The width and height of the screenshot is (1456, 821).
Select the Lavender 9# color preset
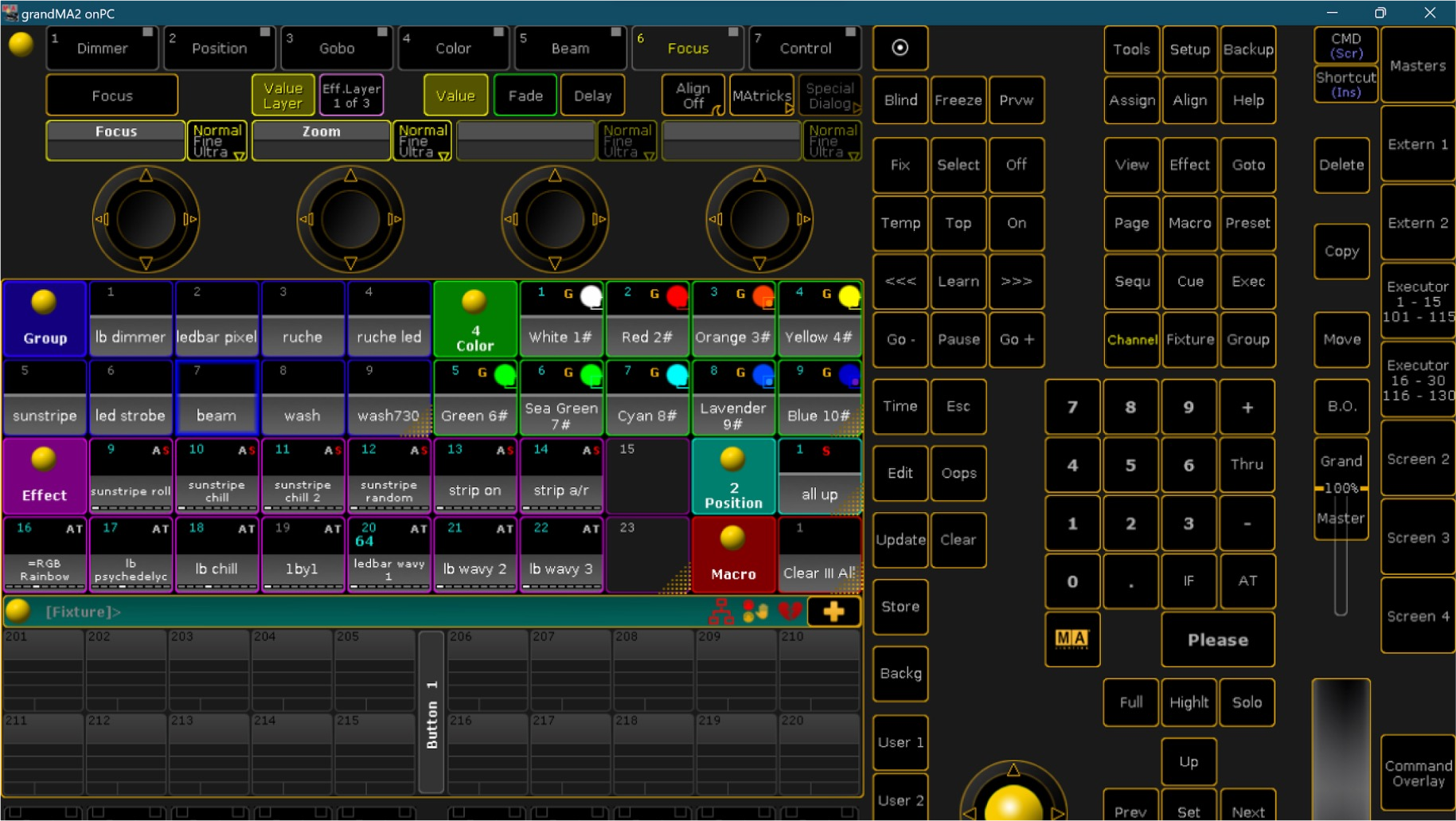[x=733, y=397]
